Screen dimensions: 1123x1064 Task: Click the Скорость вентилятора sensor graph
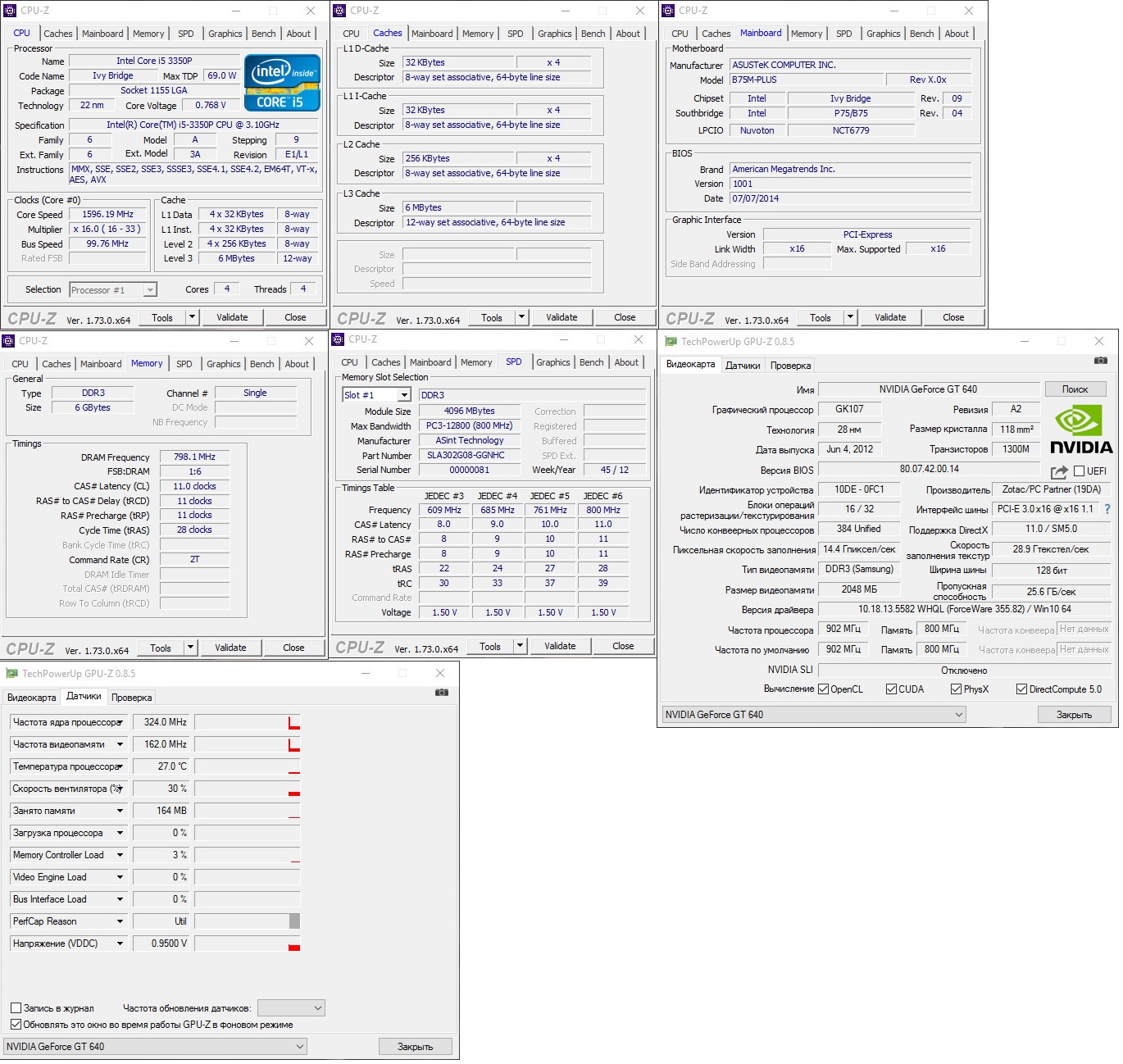247,789
